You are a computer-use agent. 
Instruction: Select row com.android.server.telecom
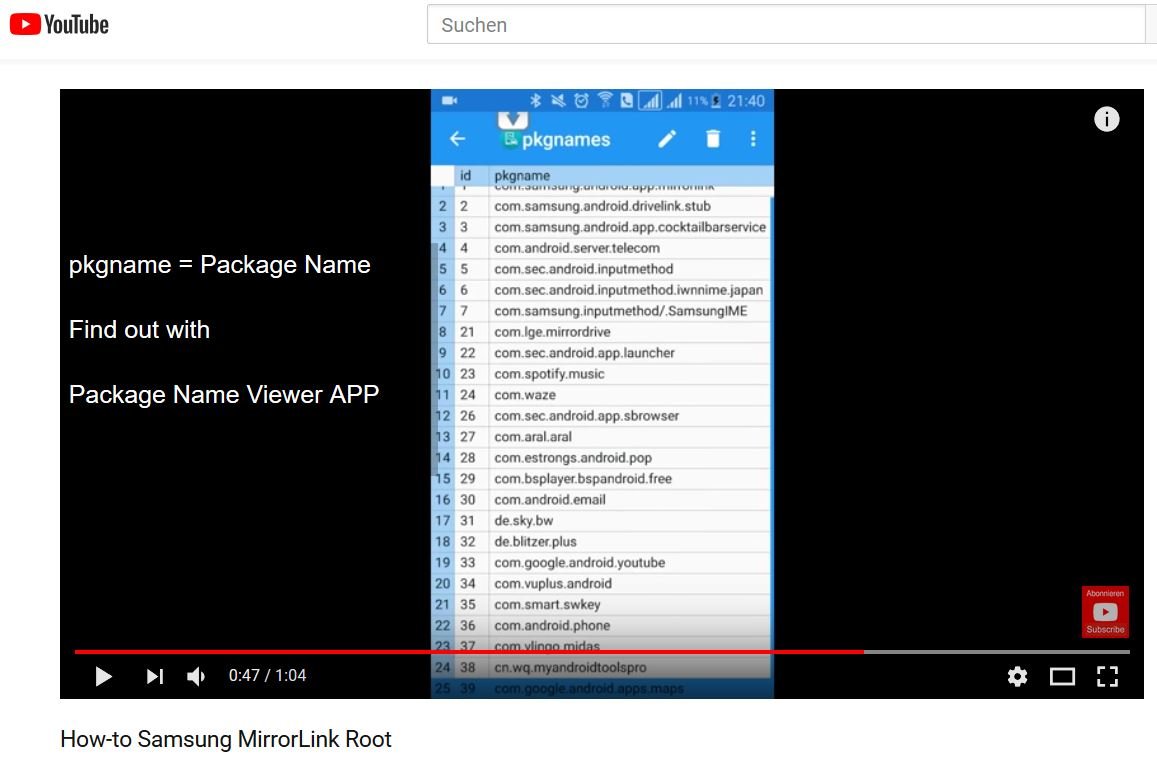pyautogui.click(x=602, y=248)
